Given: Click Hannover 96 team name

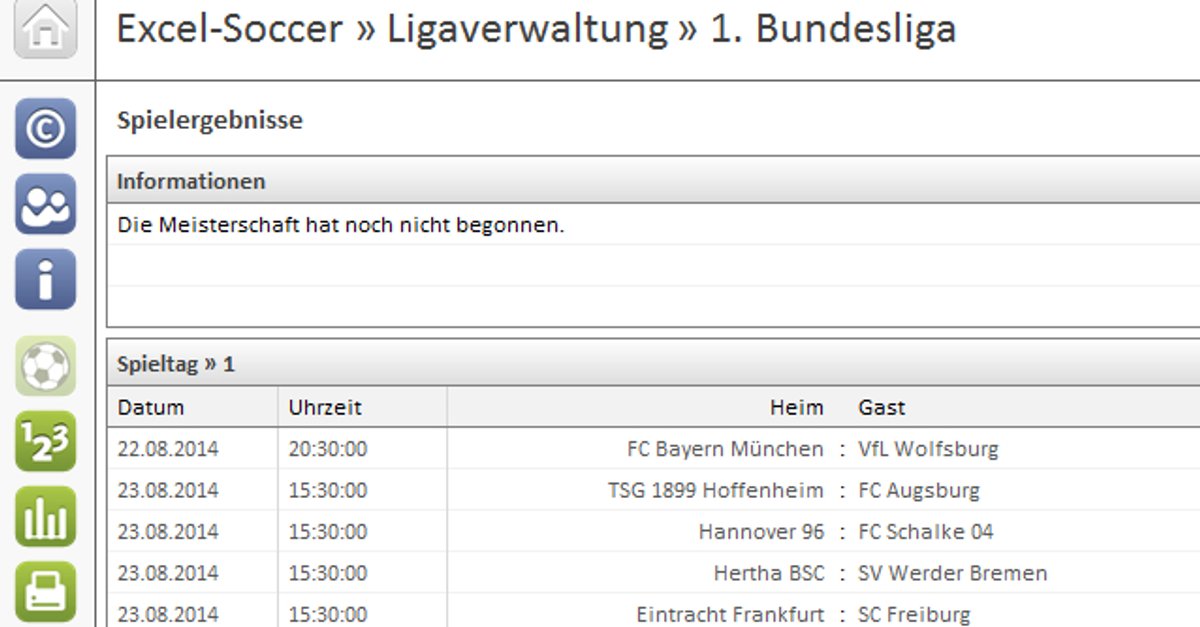Looking at the screenshot, I should [761, 532].
